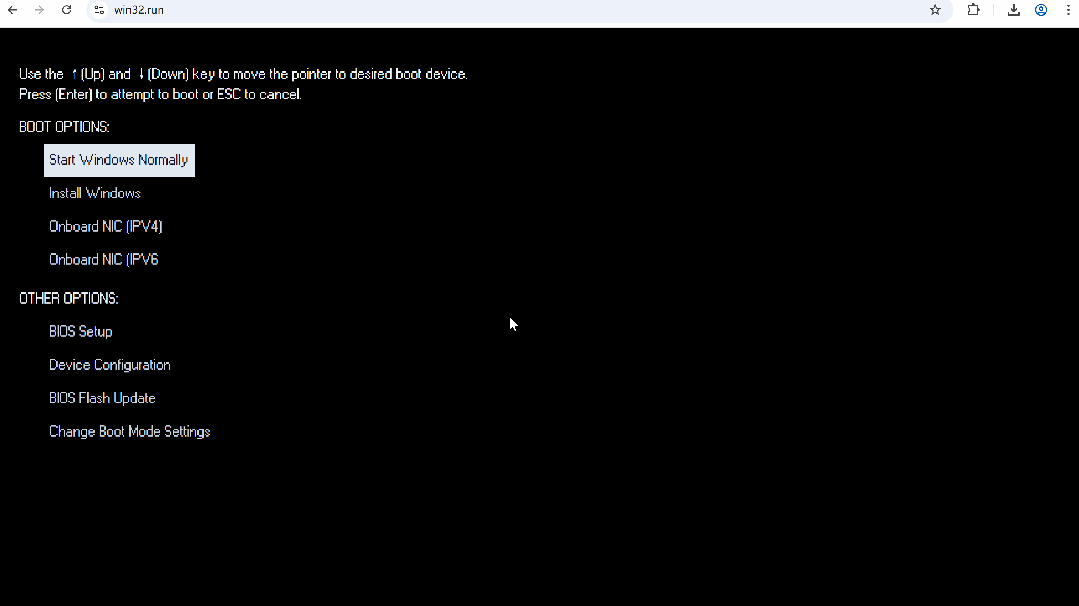
Task: Open BIOS Setup
Action: point(80,331)
